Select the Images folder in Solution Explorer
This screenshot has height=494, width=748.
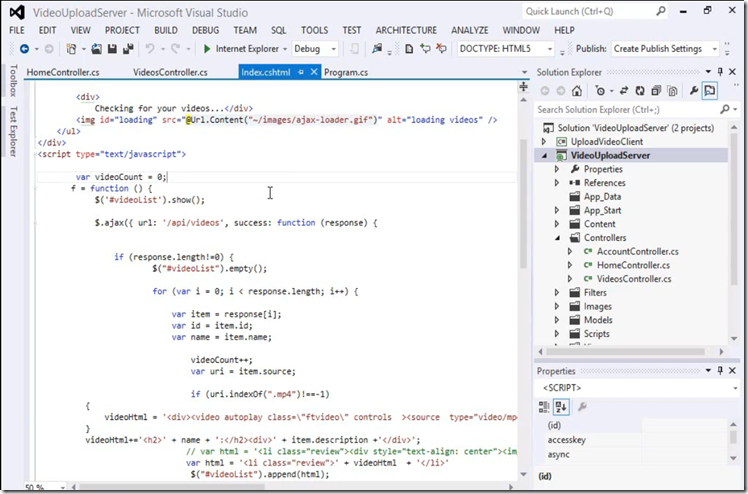tap(598, 307)
